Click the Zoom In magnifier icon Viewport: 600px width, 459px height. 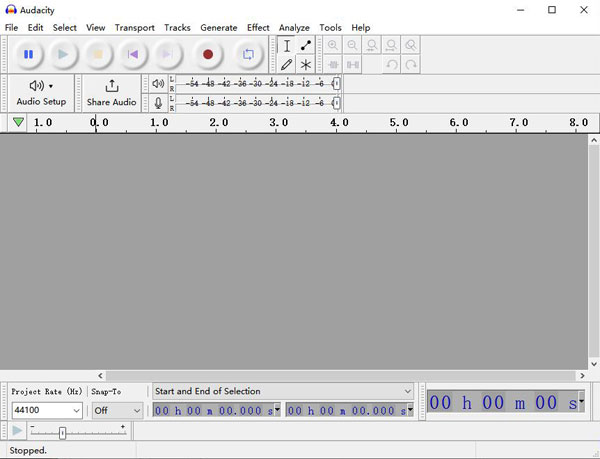[333, 45]
